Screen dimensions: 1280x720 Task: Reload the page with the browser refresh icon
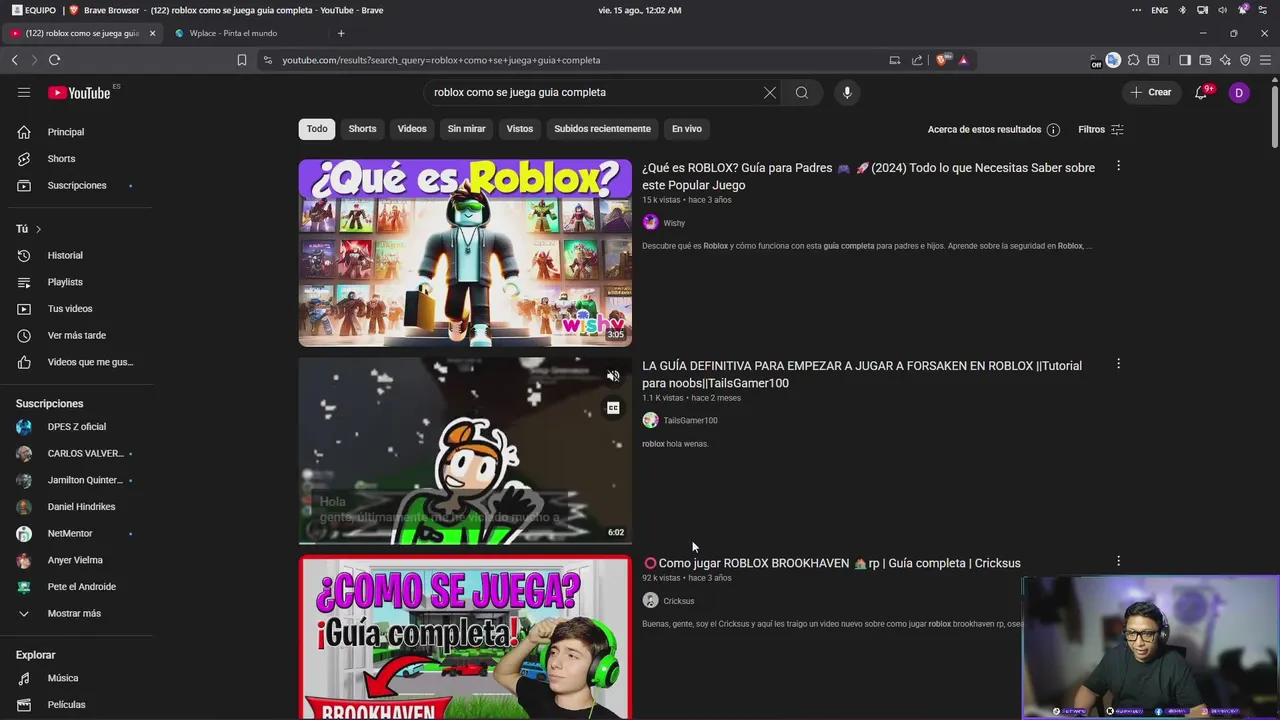(x=54, y=60)
